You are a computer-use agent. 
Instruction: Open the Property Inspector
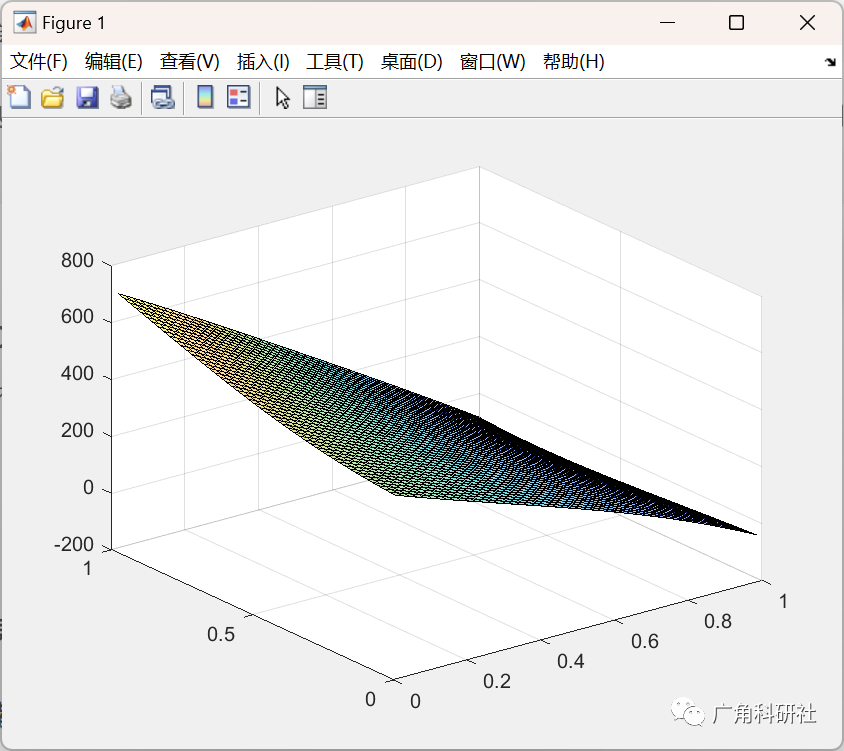click(x=315, y=97)
